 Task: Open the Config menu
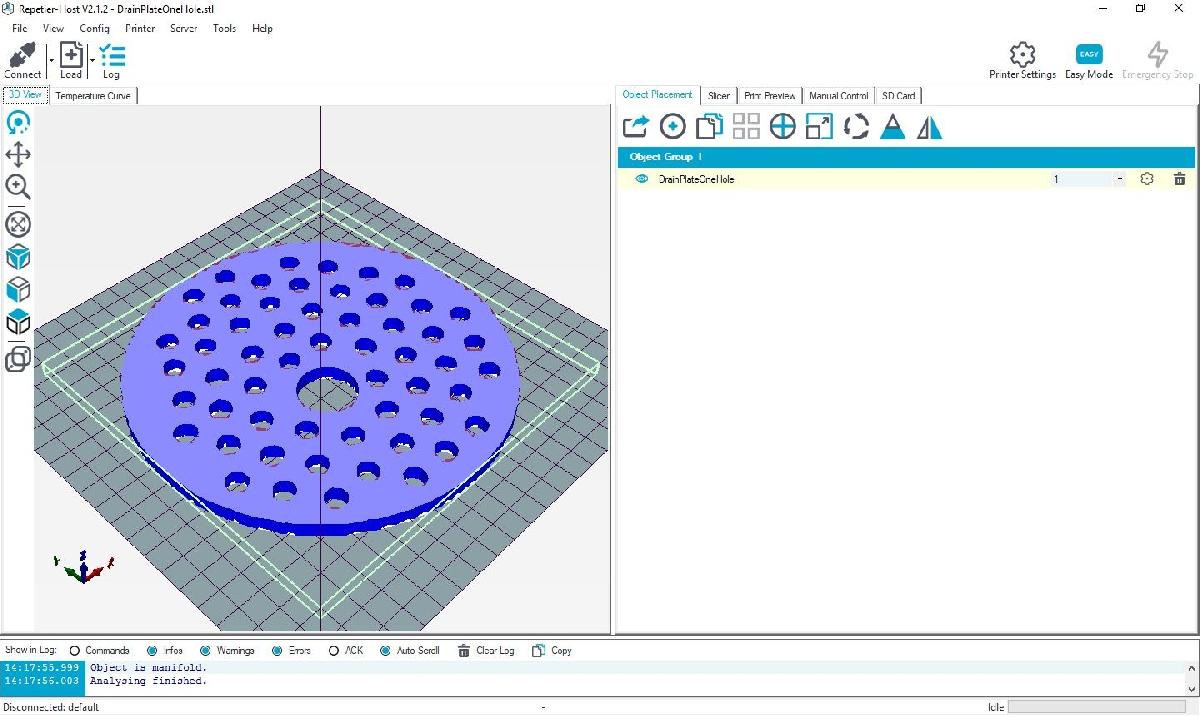point(94,28)
